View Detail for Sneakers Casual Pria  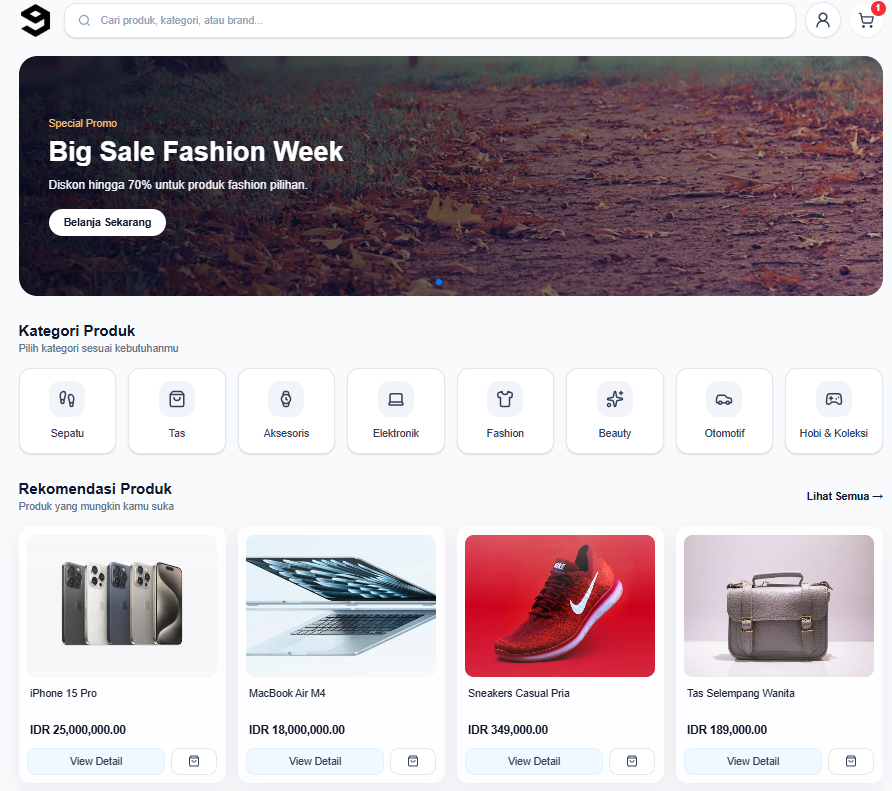tap(534, 761)
